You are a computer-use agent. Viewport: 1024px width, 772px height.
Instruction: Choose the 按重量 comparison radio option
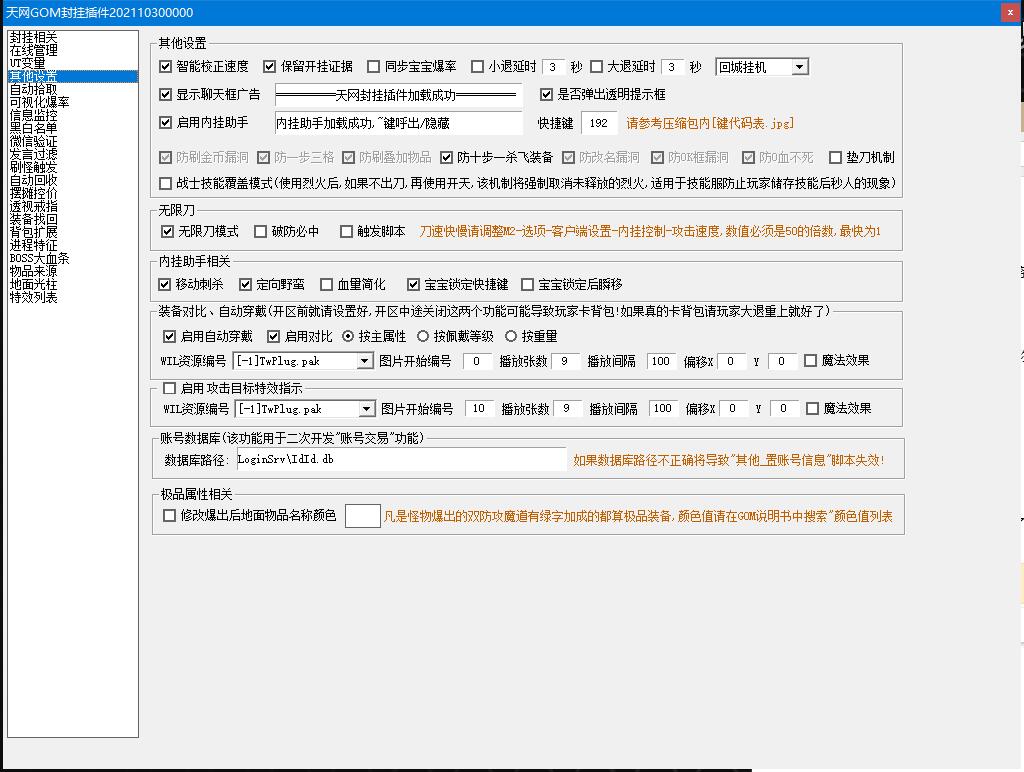point(511,337)
